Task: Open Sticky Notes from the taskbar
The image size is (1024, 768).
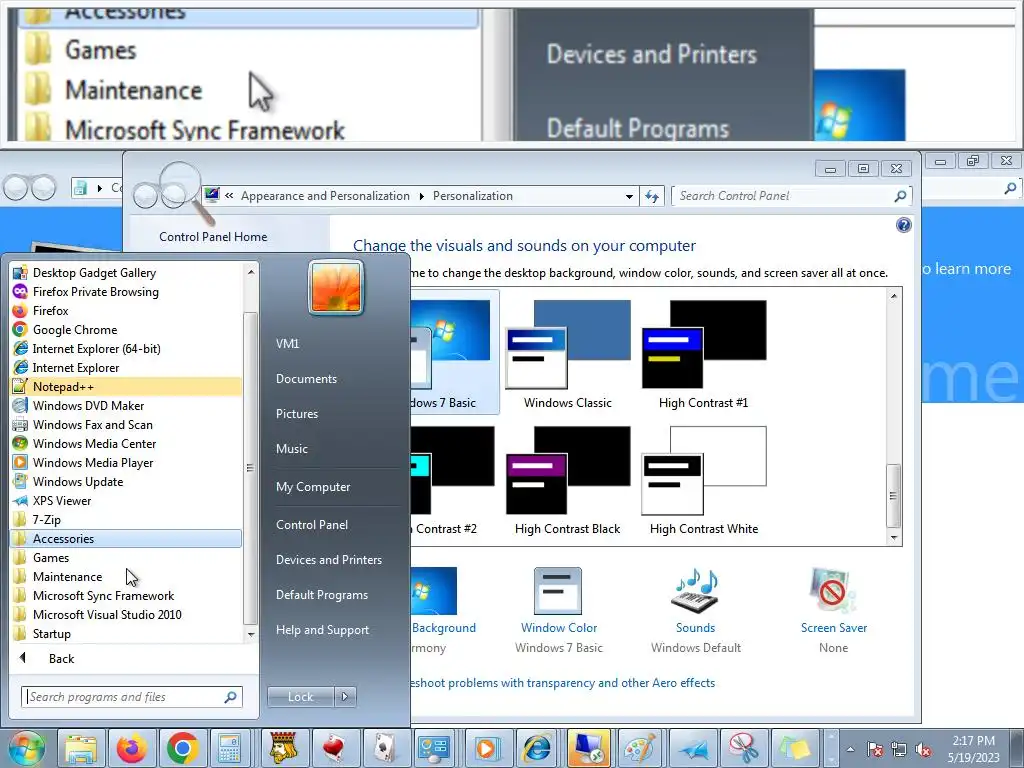Action: pyautogui.click(x=794, y=748)
